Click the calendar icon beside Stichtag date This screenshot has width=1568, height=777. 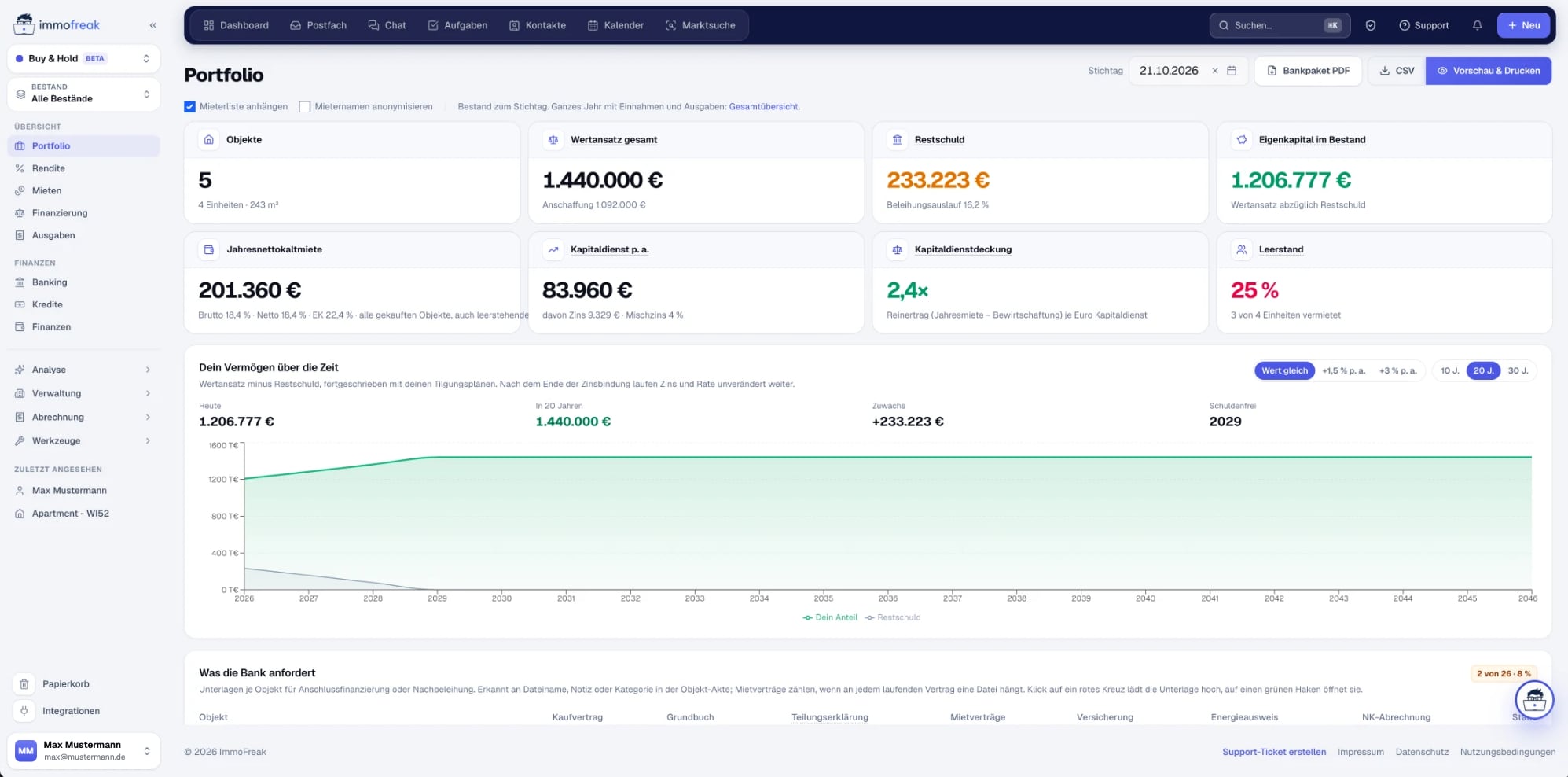(1232, 71)
